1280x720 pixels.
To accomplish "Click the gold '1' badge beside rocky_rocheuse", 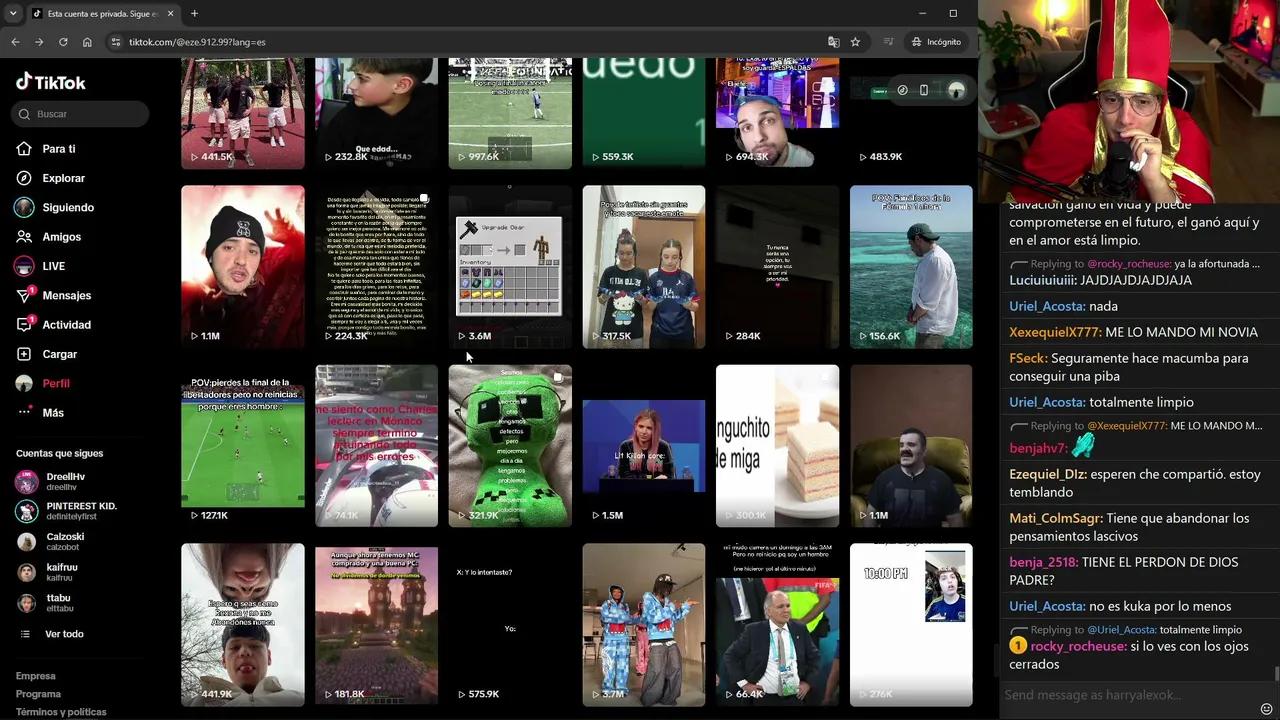I will [1018, 646].
